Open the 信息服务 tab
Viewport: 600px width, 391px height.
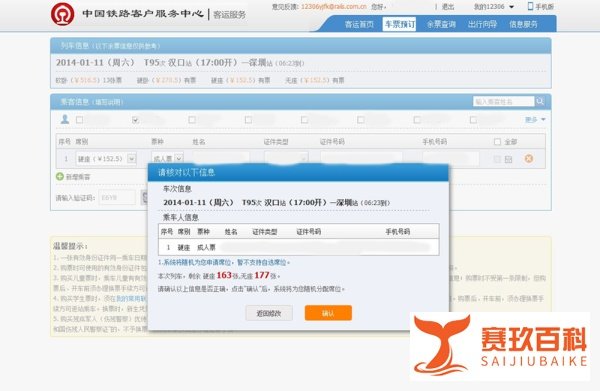523,24
